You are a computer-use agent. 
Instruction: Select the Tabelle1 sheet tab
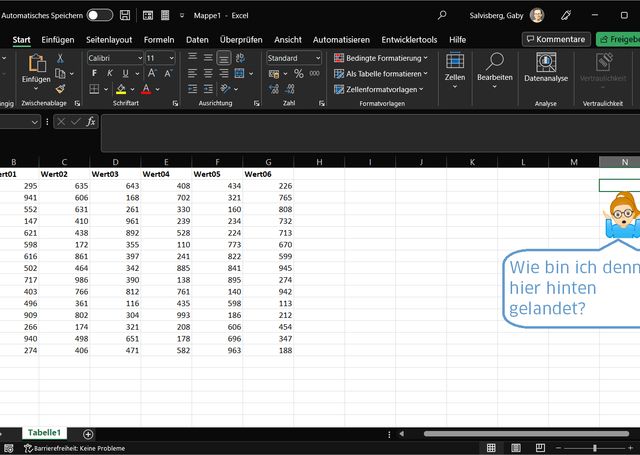point(45,433)
